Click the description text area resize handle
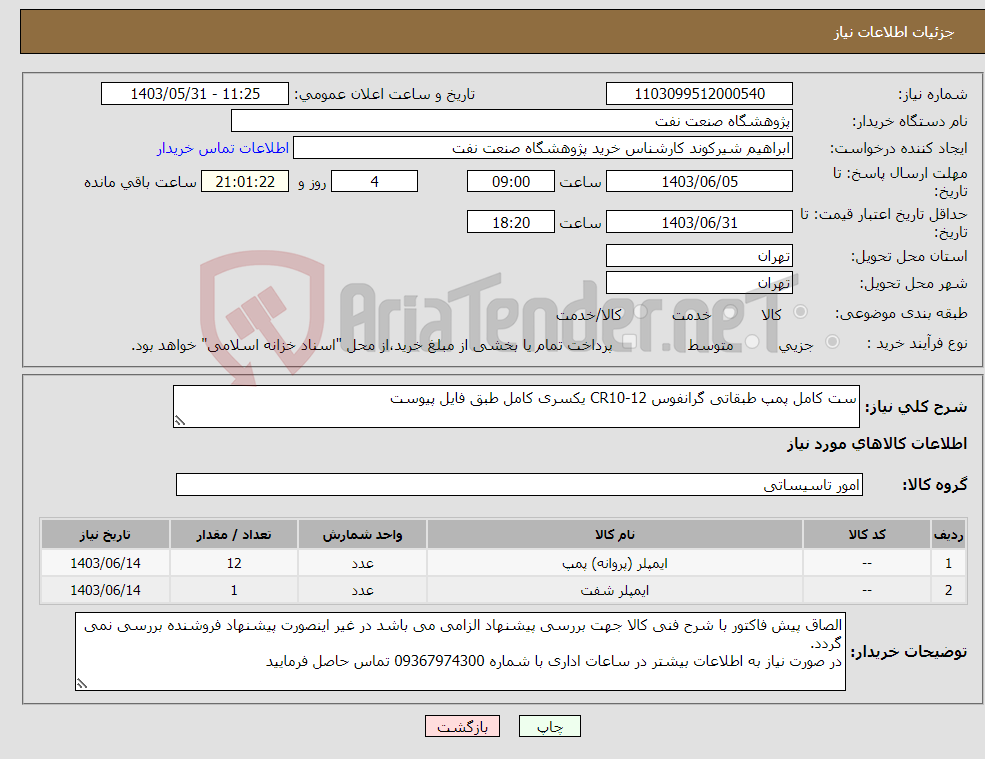The height and width of the screenshot is (759, 985). 180,421
